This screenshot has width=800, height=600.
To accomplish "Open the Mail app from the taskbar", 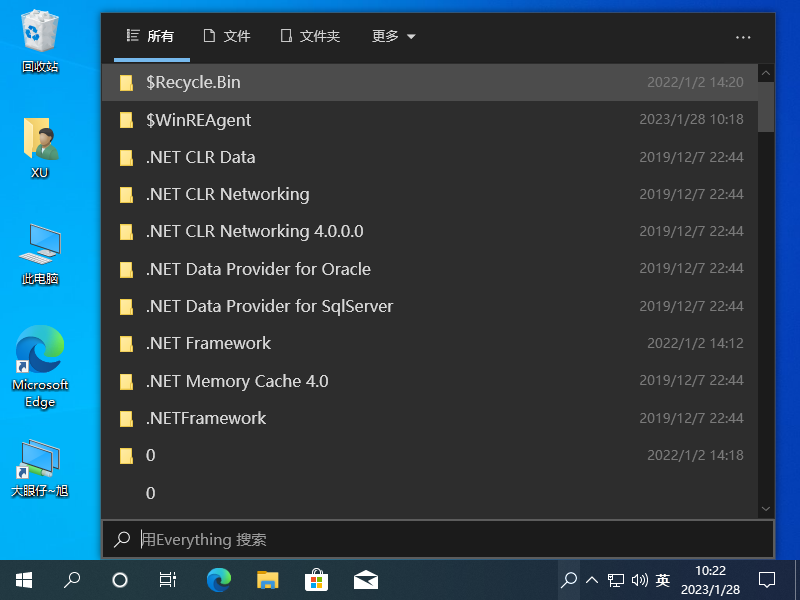I will (365, 580).
